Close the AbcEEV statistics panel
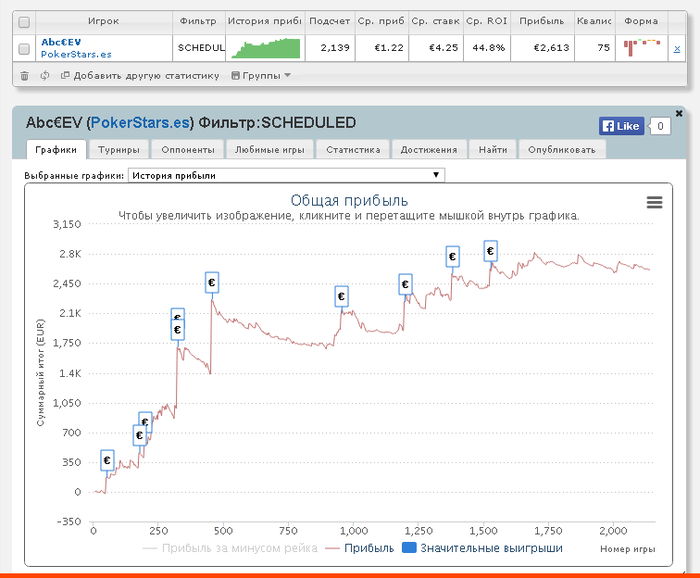Viewport: 700px width, 578px height. 679,113
